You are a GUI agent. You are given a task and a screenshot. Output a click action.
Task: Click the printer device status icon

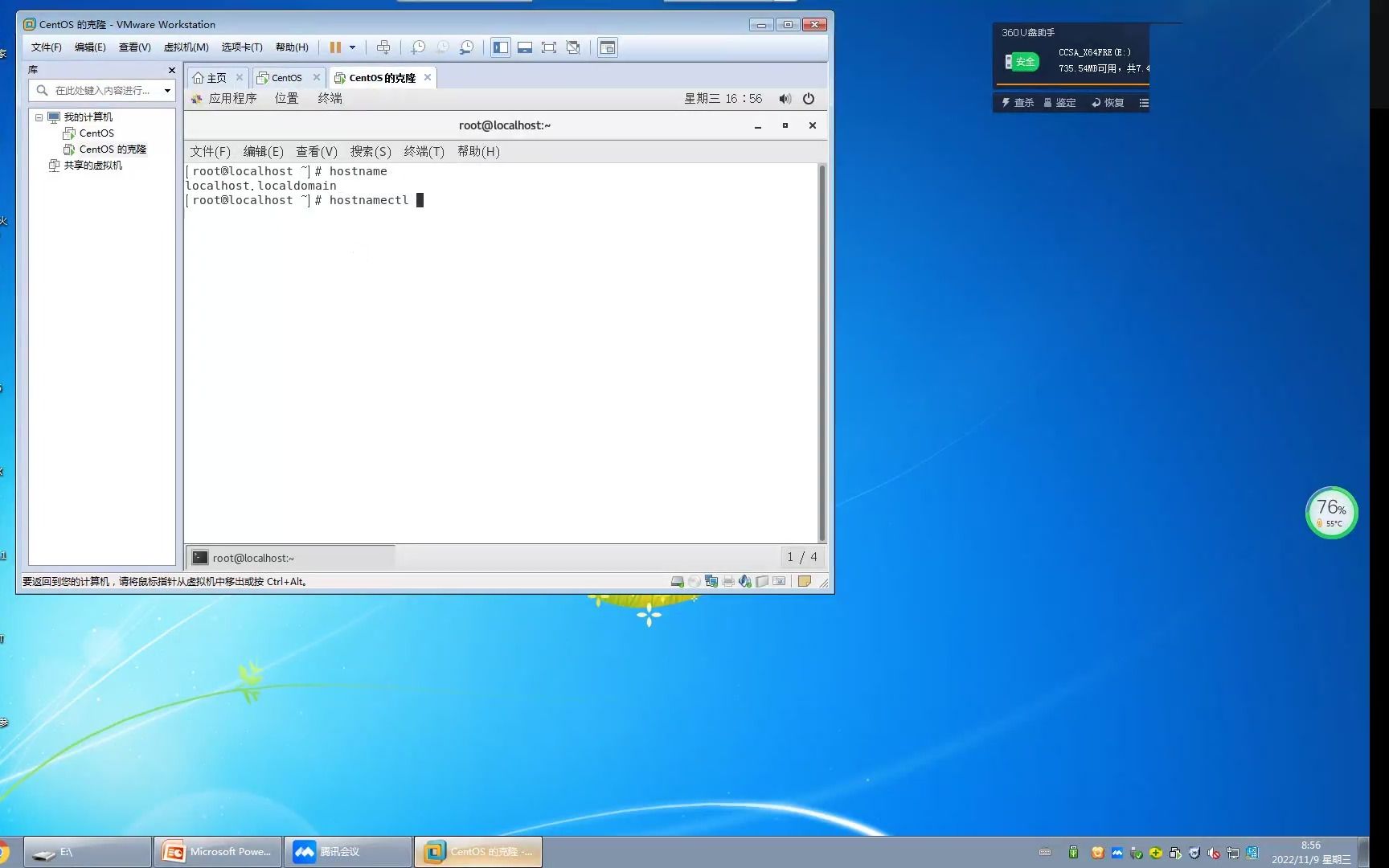(728, 581)
